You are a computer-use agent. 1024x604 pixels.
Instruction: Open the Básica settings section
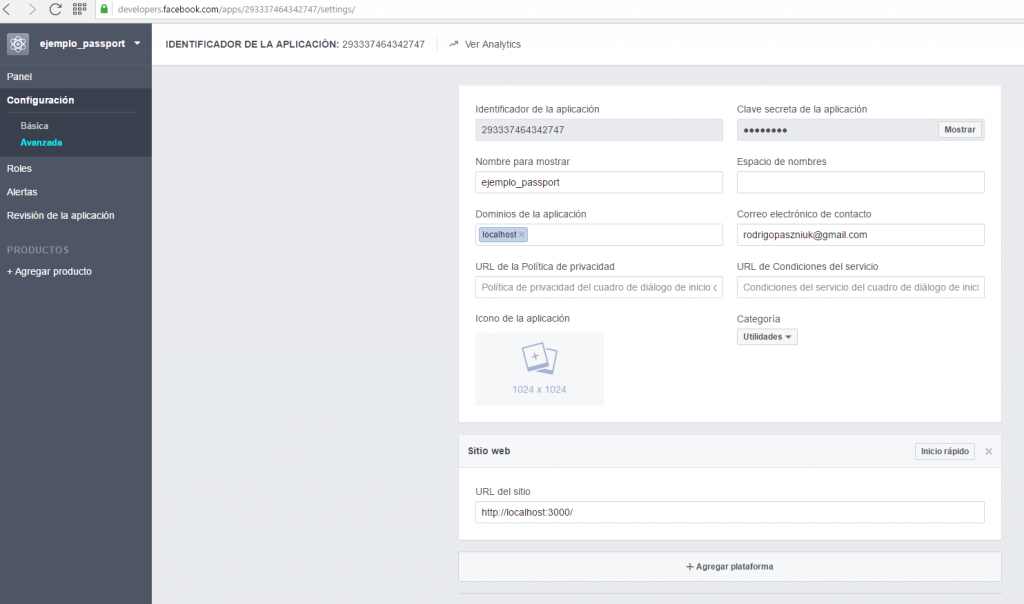pos(34,126)
